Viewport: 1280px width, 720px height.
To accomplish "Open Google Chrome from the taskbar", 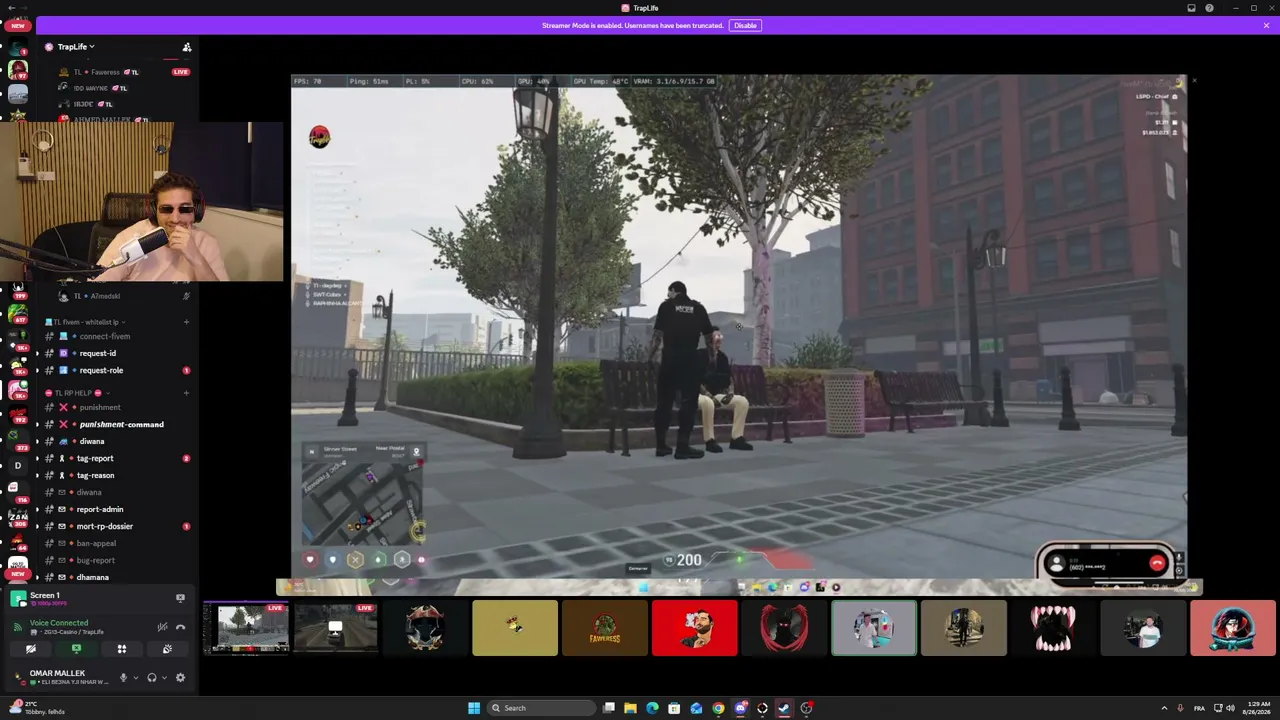I will 718,708.
